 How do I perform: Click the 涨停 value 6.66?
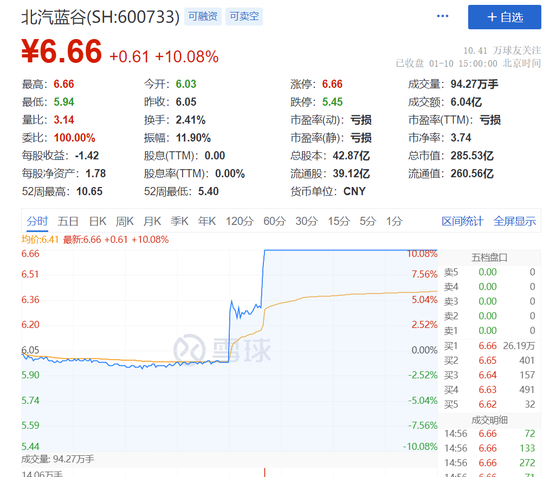[332, 84]
